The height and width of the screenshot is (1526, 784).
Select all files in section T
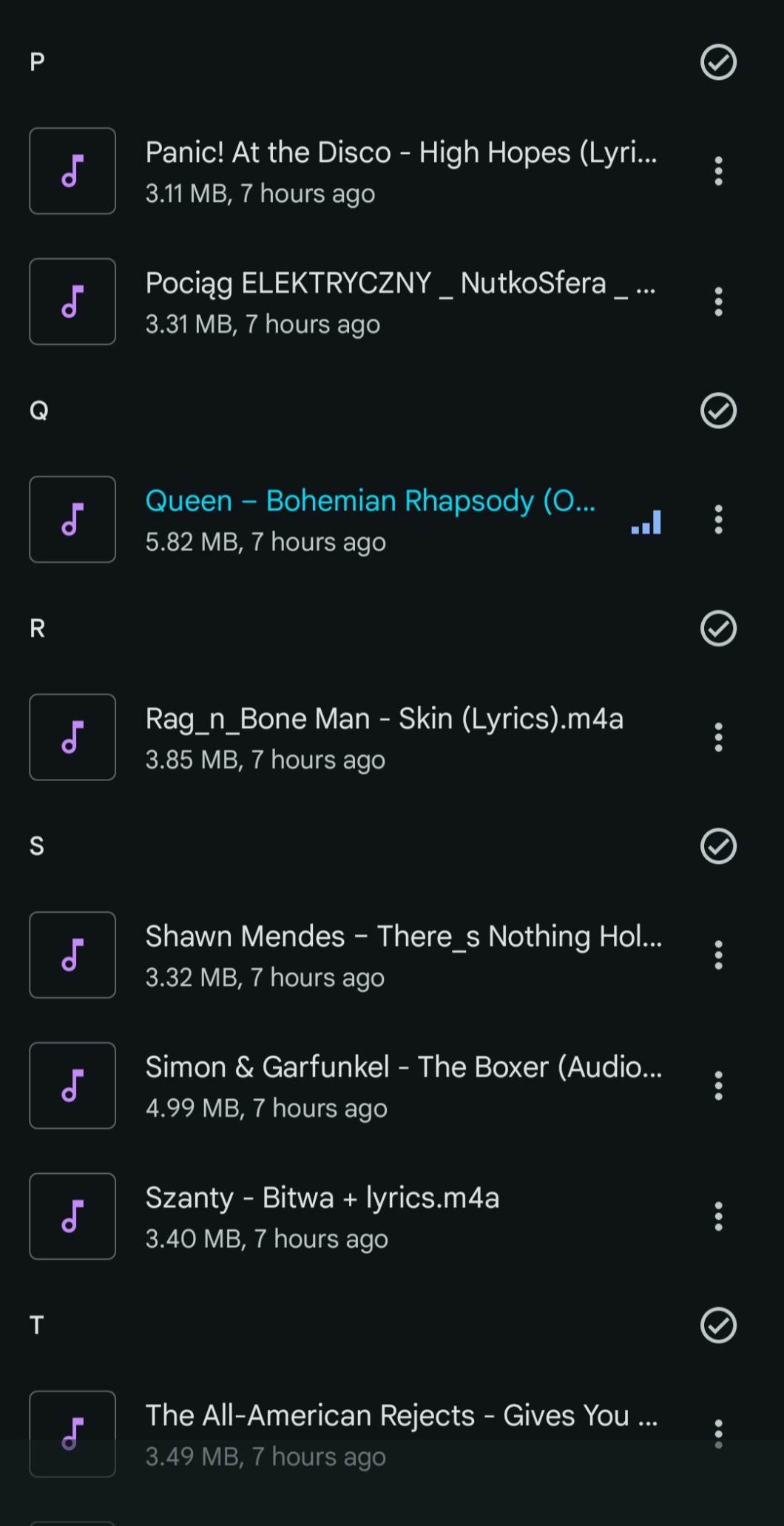(718, 1325)
